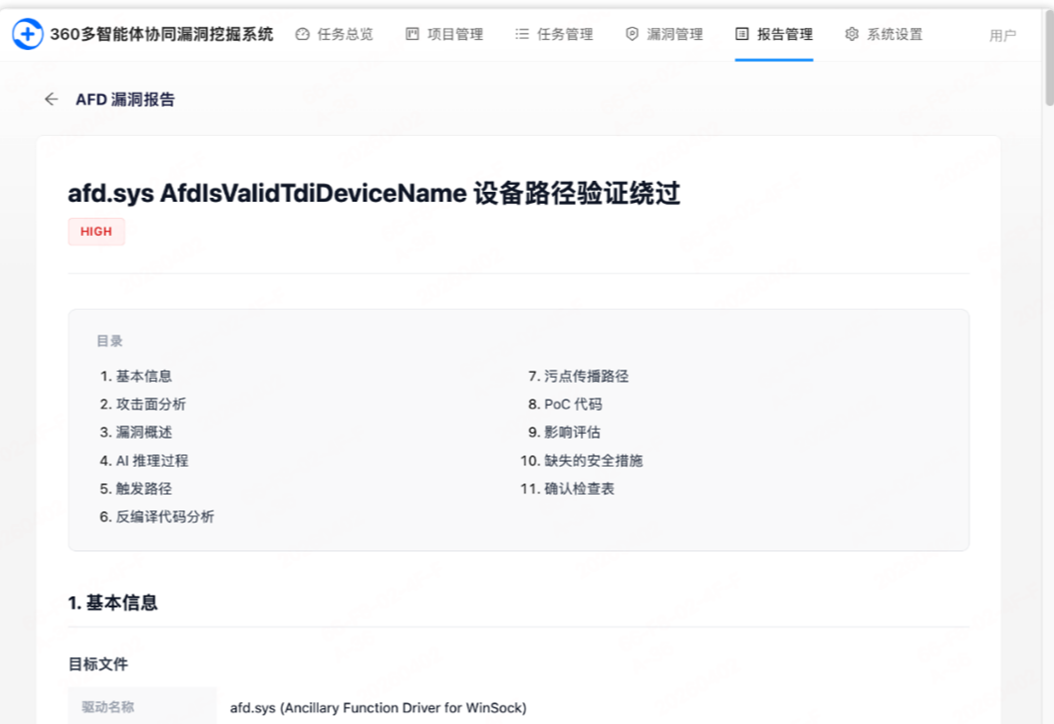
Task: Click the report icon for 报告管理
Action: (x=742, y=34)
